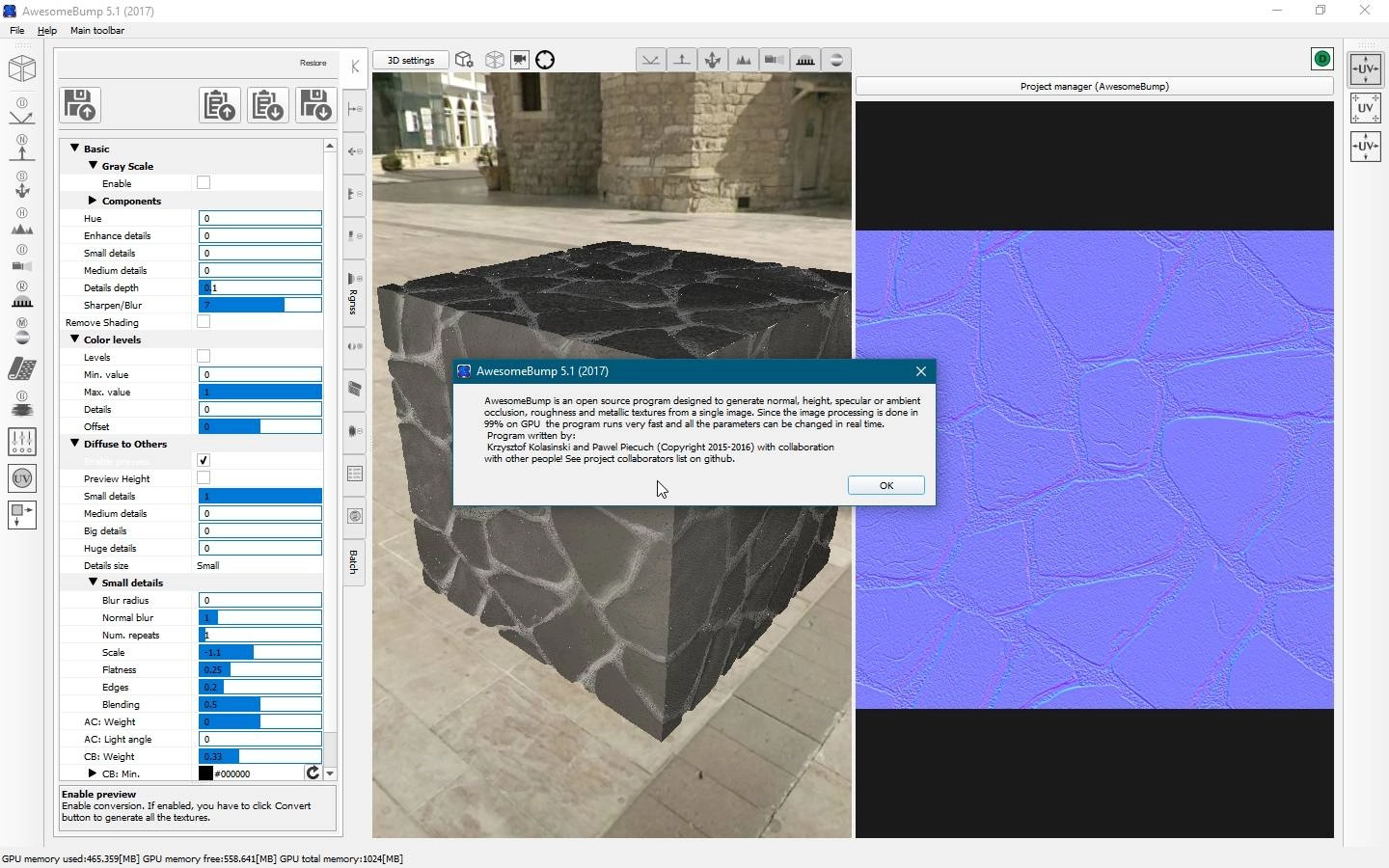Viewport: 1389px width, 868px height.
Task: Open the File menu
Action: point(16,30)
